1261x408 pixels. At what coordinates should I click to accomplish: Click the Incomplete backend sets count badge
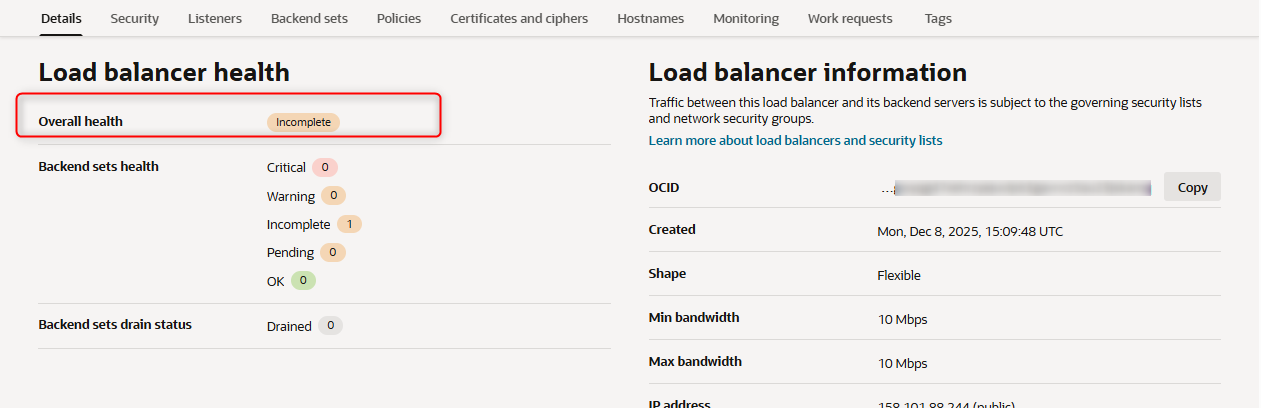[x=349, y=224]
